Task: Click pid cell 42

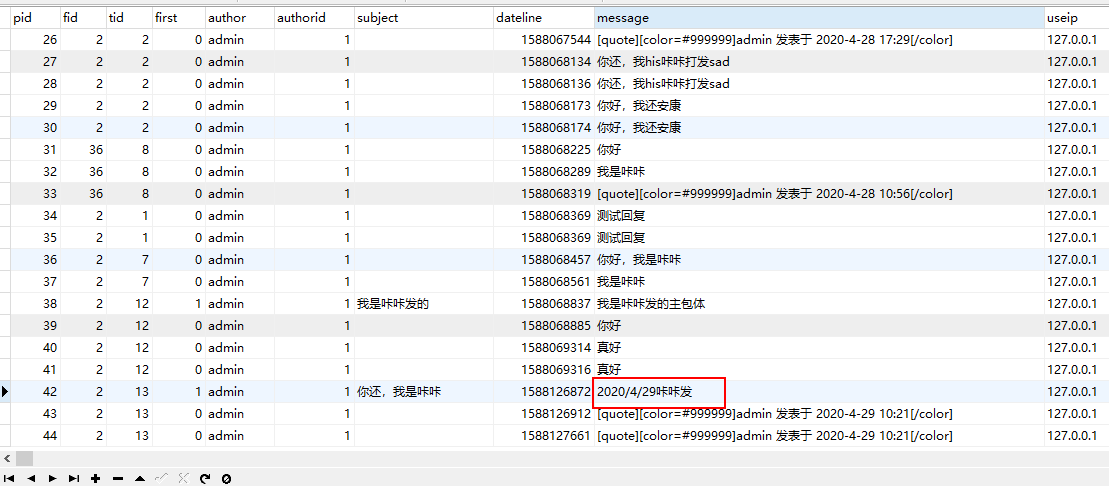Action: (x=35, y=391)
